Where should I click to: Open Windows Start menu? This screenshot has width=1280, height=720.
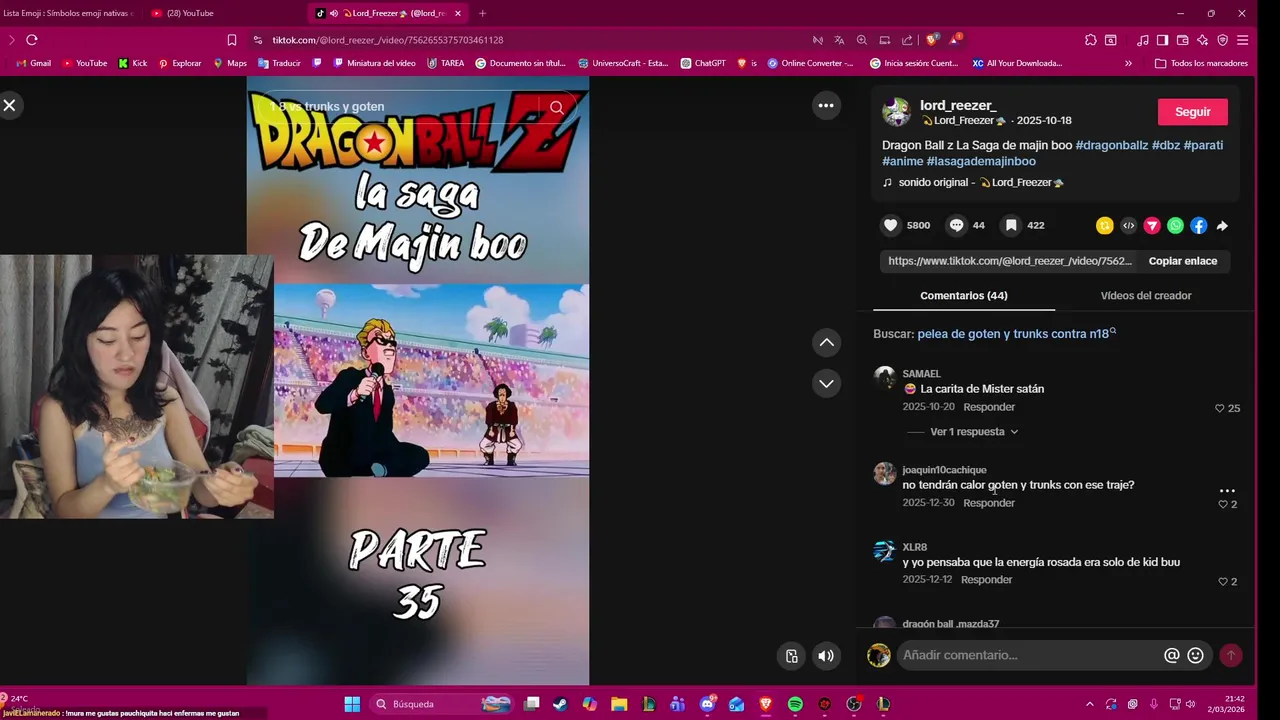coord(352,704)
